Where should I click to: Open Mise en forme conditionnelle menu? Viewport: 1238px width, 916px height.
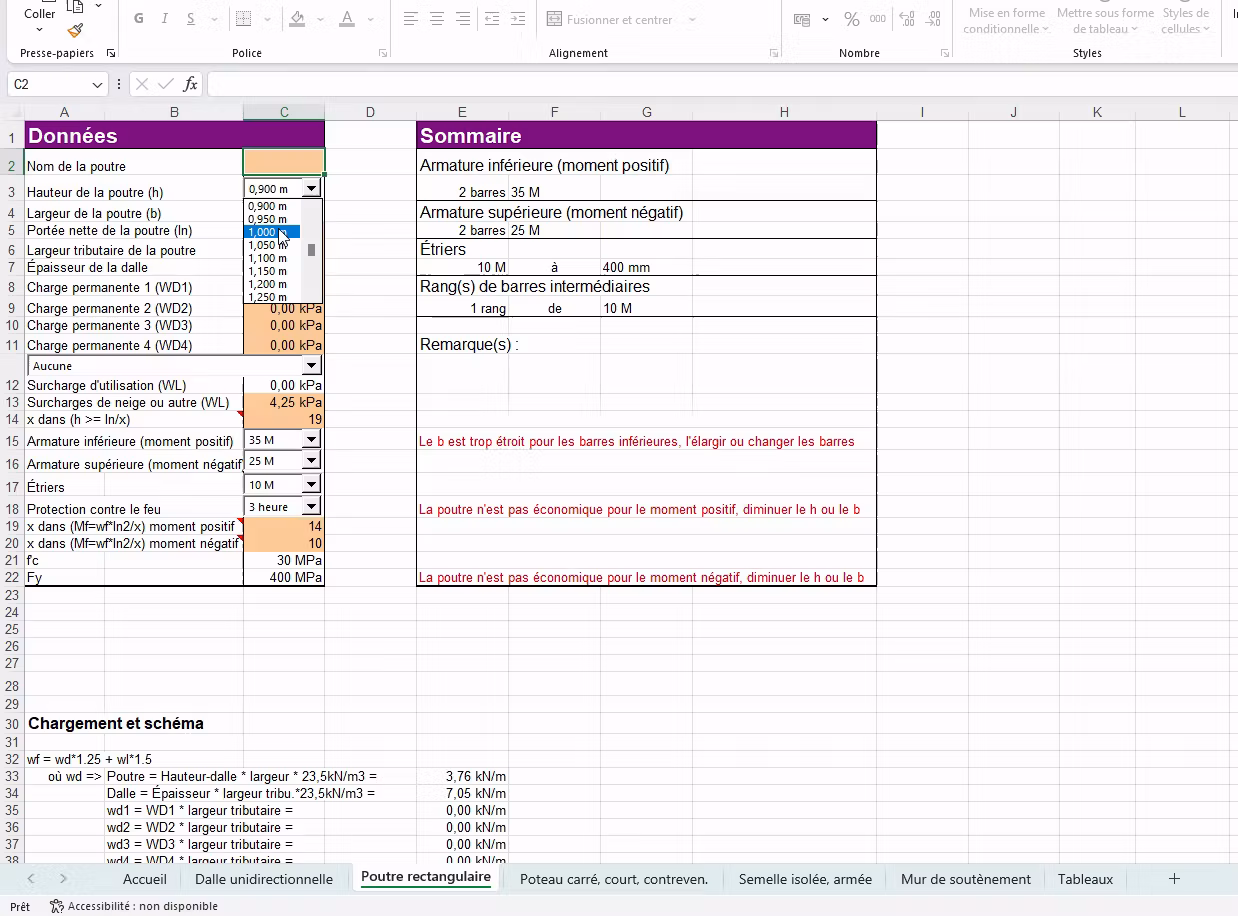click(1006, 20)
